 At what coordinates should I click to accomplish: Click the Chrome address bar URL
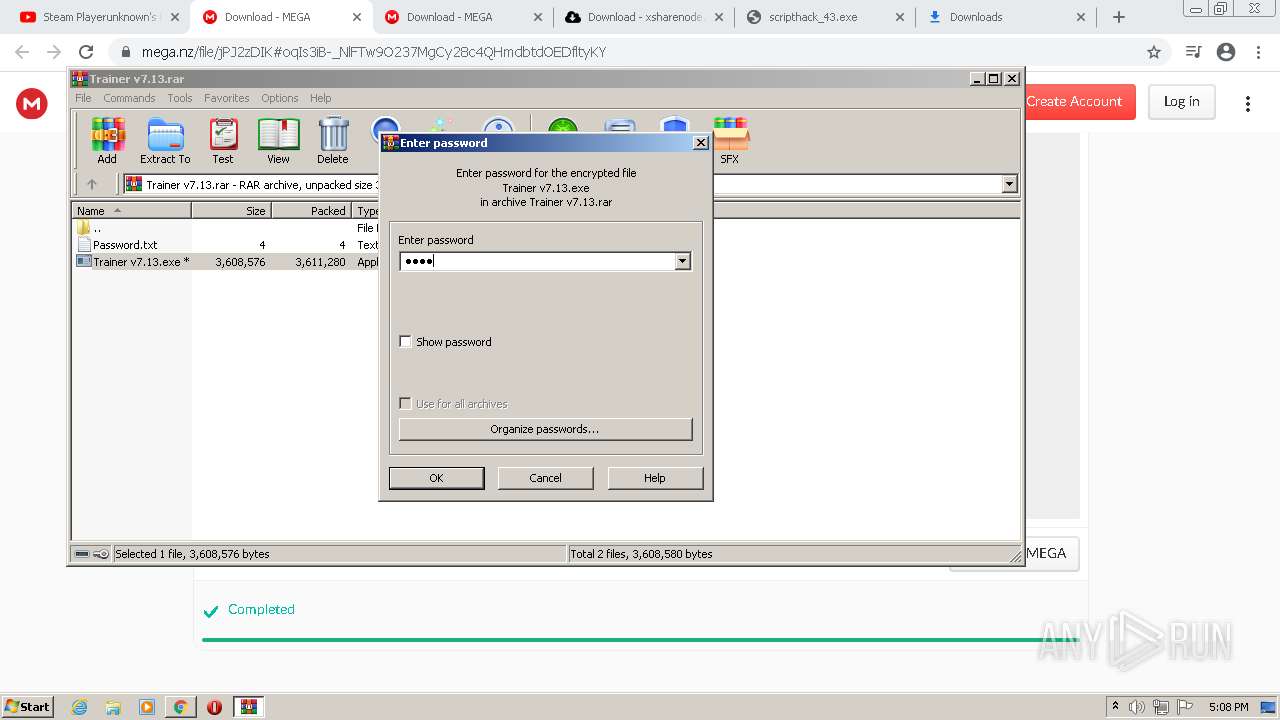click(x=374, y=52)
